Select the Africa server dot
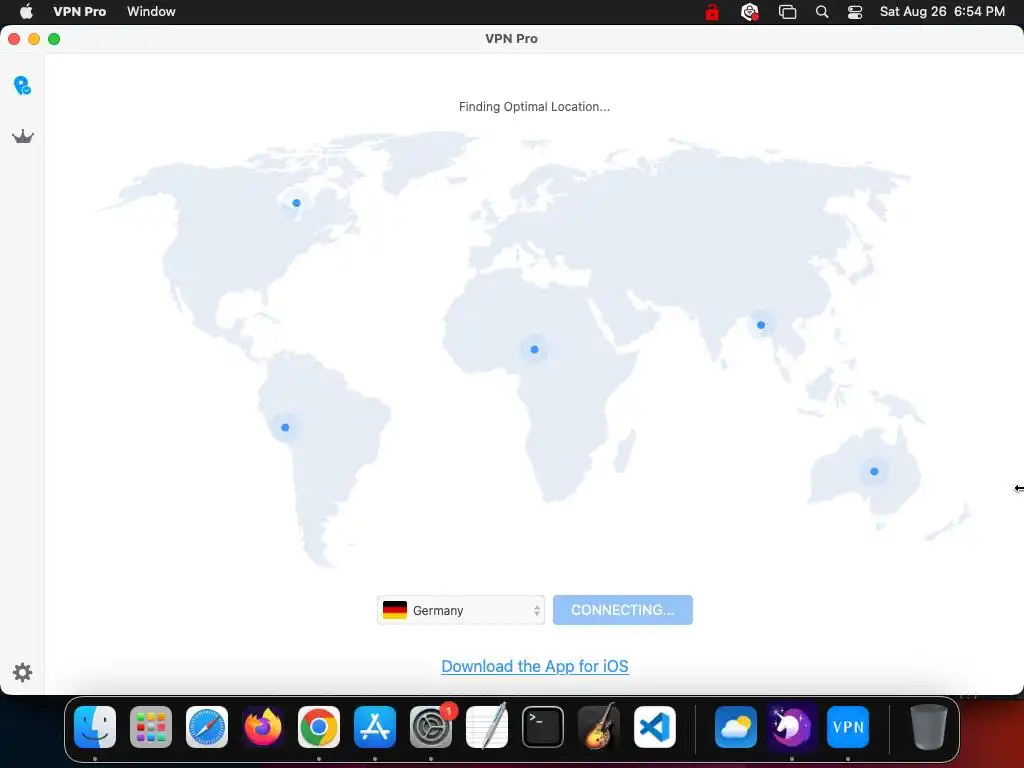The height and width of the screenshot is (768, 1024). click(534, 349)
